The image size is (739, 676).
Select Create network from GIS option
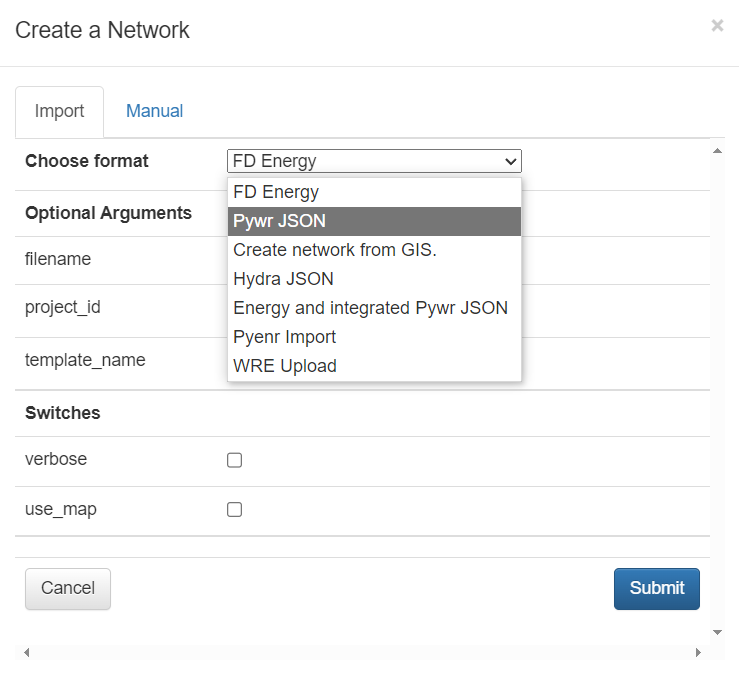(x=335, y=250)
